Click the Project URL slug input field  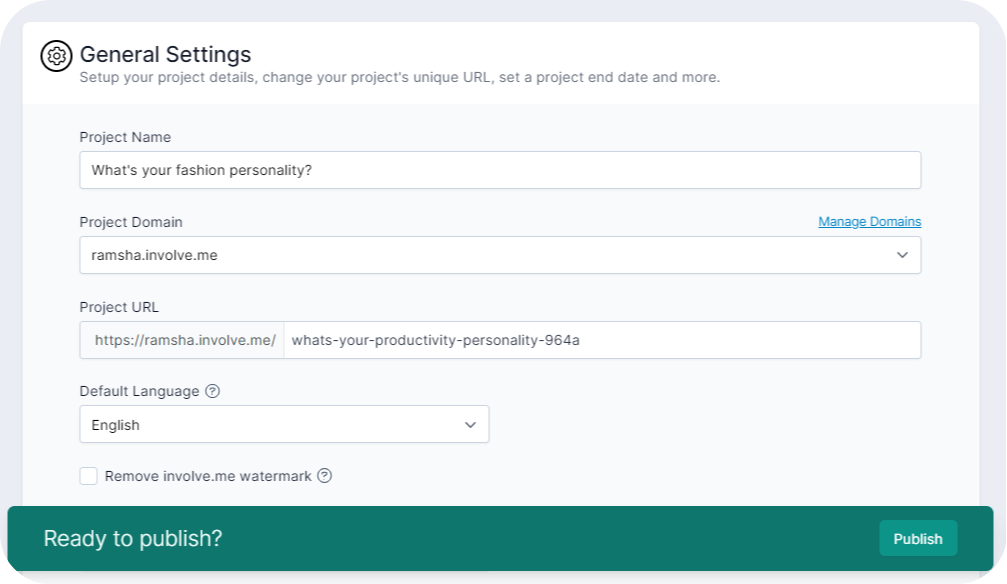click(600, 340)
